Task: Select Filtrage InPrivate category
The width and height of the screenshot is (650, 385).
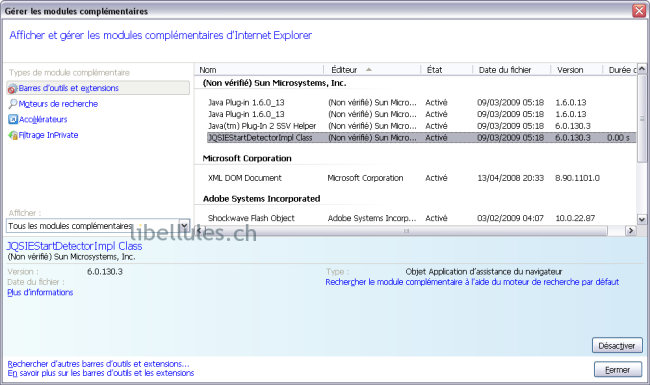Action: coord(48,135)
